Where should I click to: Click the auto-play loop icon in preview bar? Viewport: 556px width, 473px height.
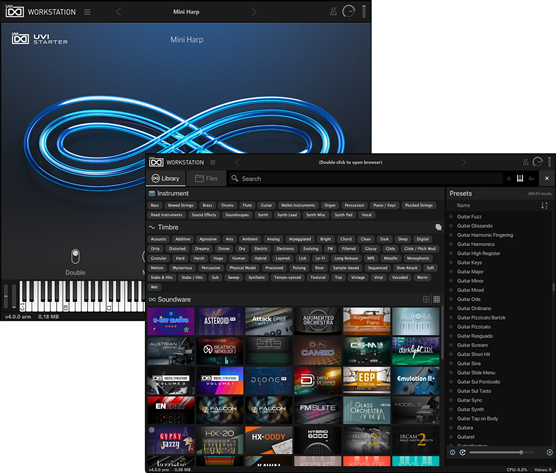tap(463, 452)
